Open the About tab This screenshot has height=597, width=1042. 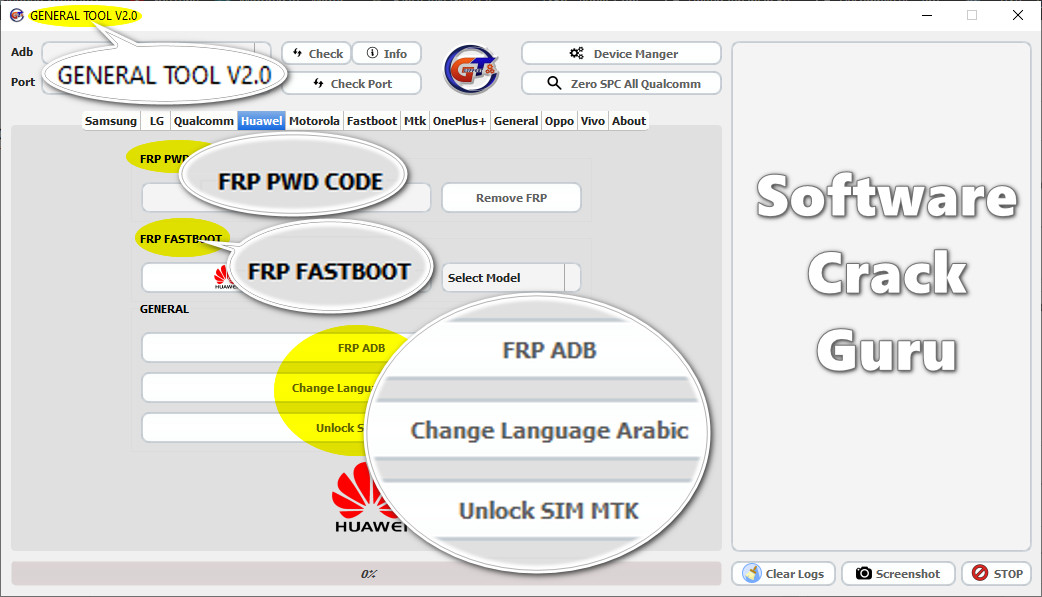[x=629, y=121]
